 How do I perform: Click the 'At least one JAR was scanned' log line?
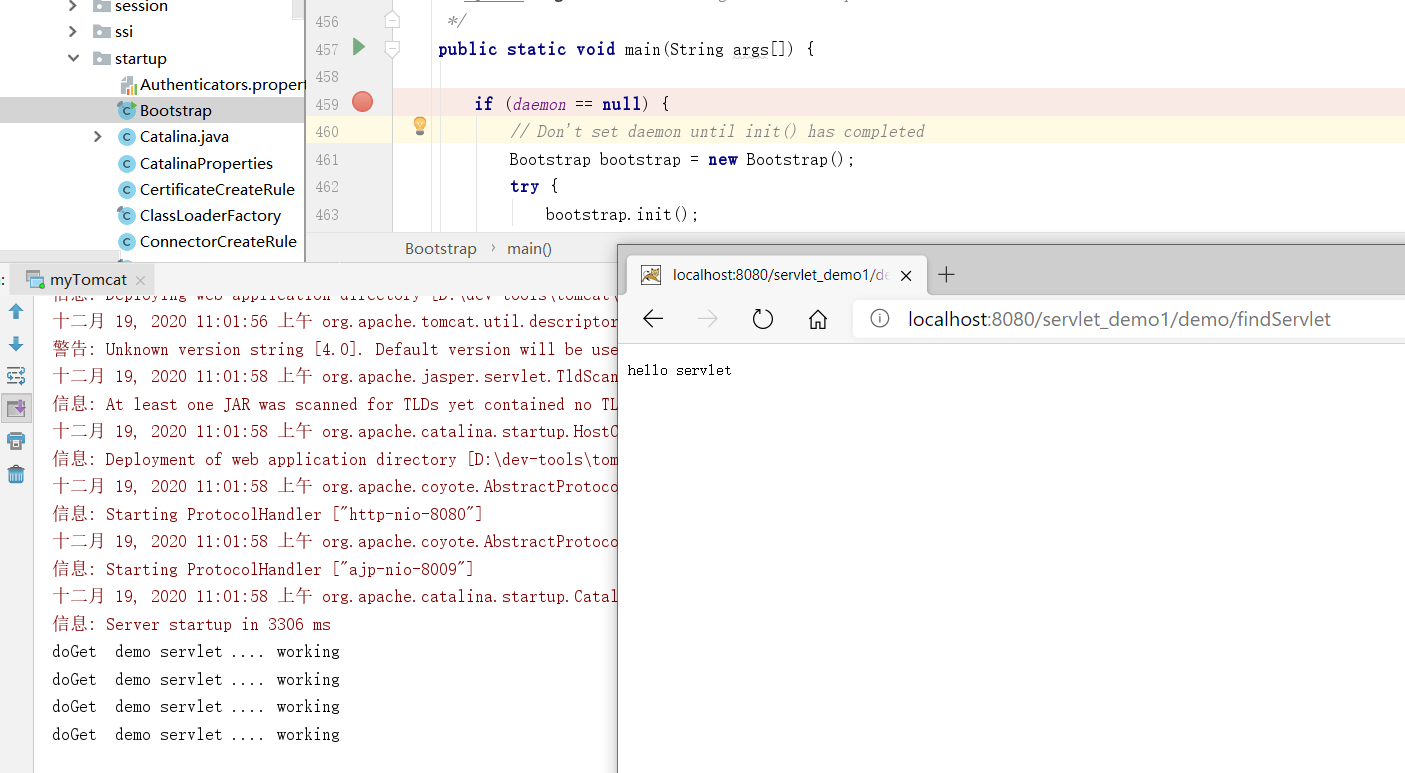pyautogui.click(x=335, y=404)
